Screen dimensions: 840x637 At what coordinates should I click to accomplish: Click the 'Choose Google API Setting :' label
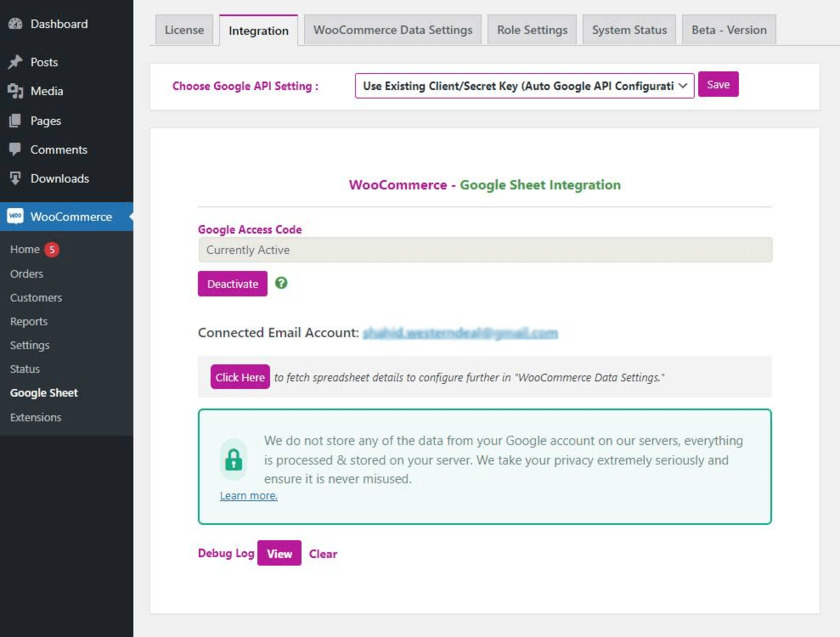245,86
